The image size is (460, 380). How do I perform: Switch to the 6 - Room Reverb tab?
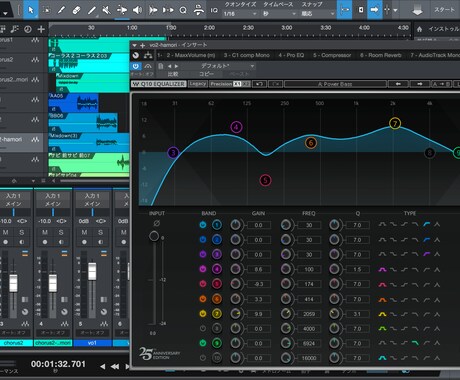(x=381, y=55)
